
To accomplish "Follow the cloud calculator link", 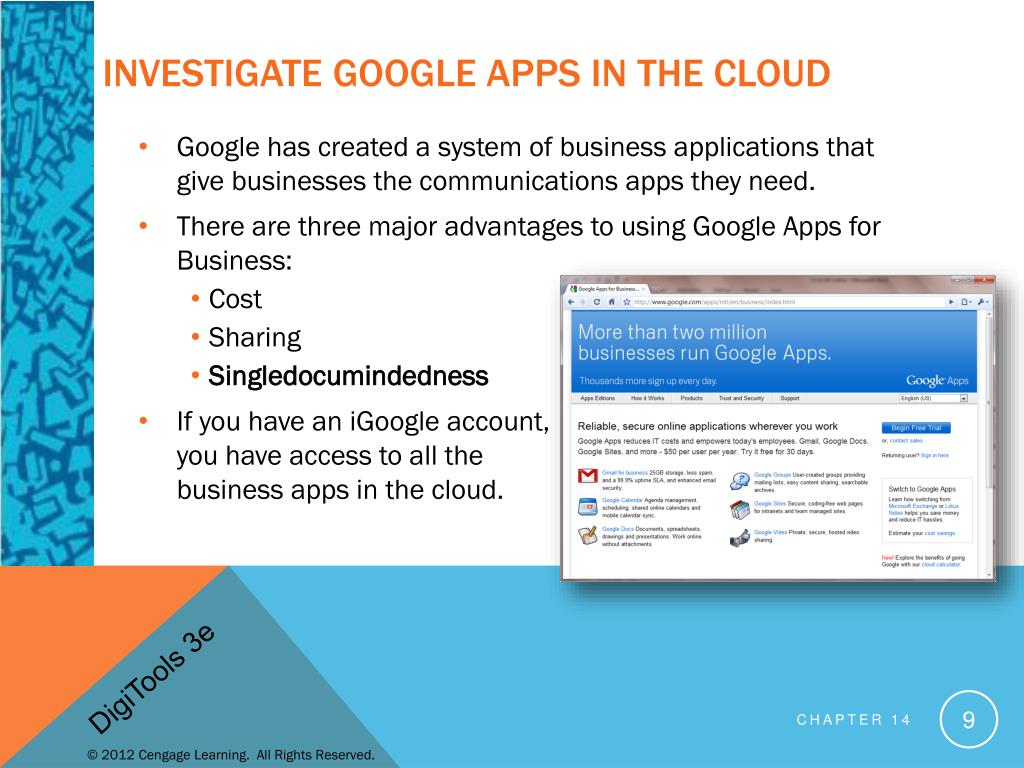I will (941, 564).
